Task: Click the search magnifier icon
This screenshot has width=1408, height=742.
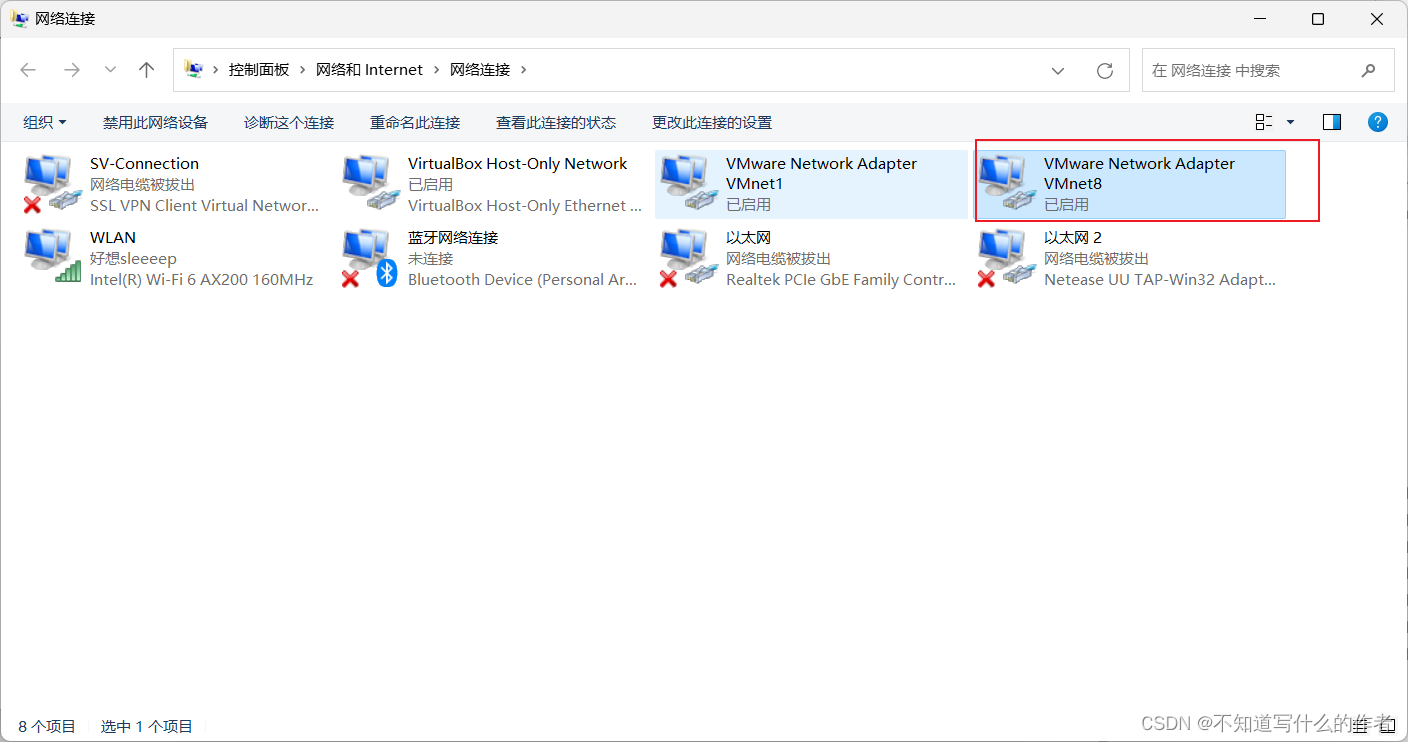Action: pos(1368,70)
